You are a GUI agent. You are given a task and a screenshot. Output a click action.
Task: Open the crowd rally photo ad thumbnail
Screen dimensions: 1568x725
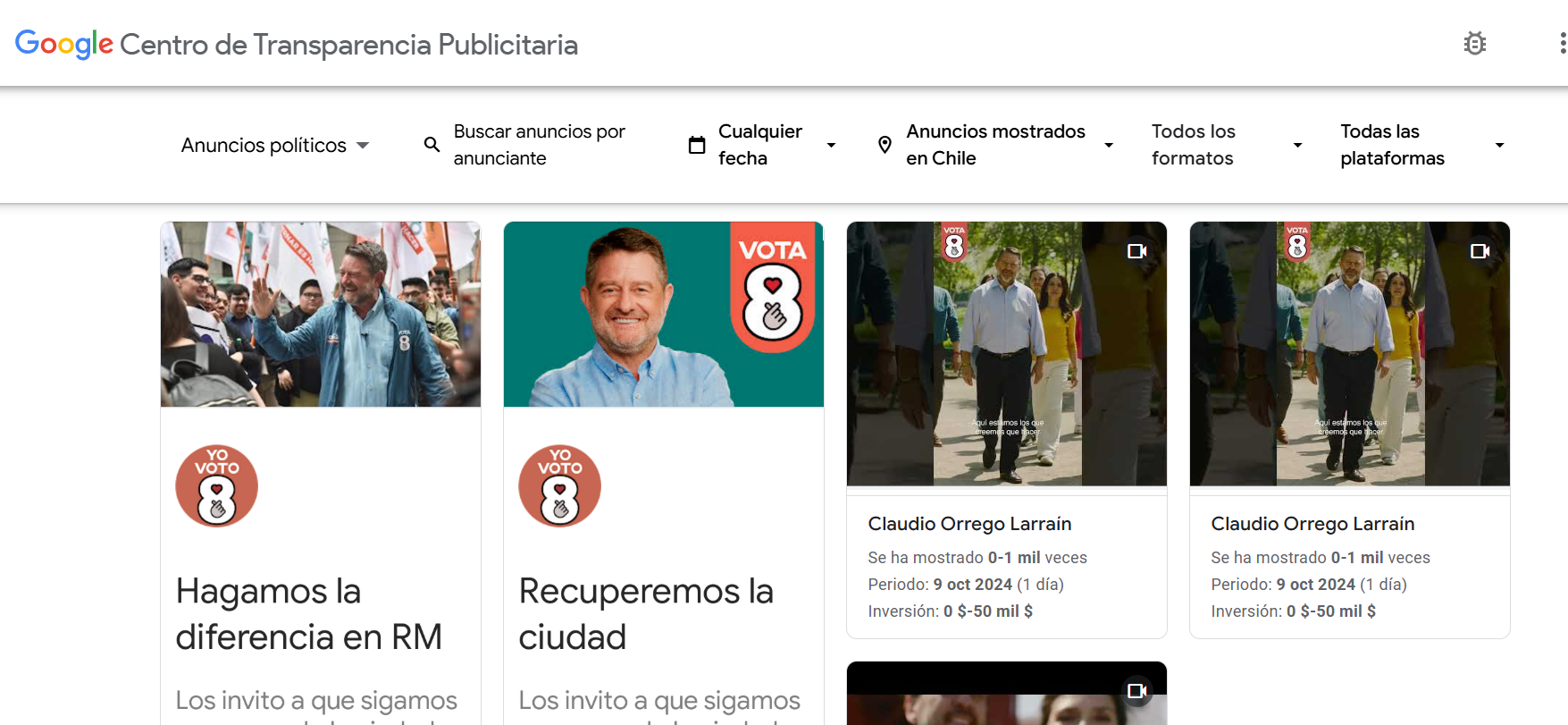click(x=321, y=315)
